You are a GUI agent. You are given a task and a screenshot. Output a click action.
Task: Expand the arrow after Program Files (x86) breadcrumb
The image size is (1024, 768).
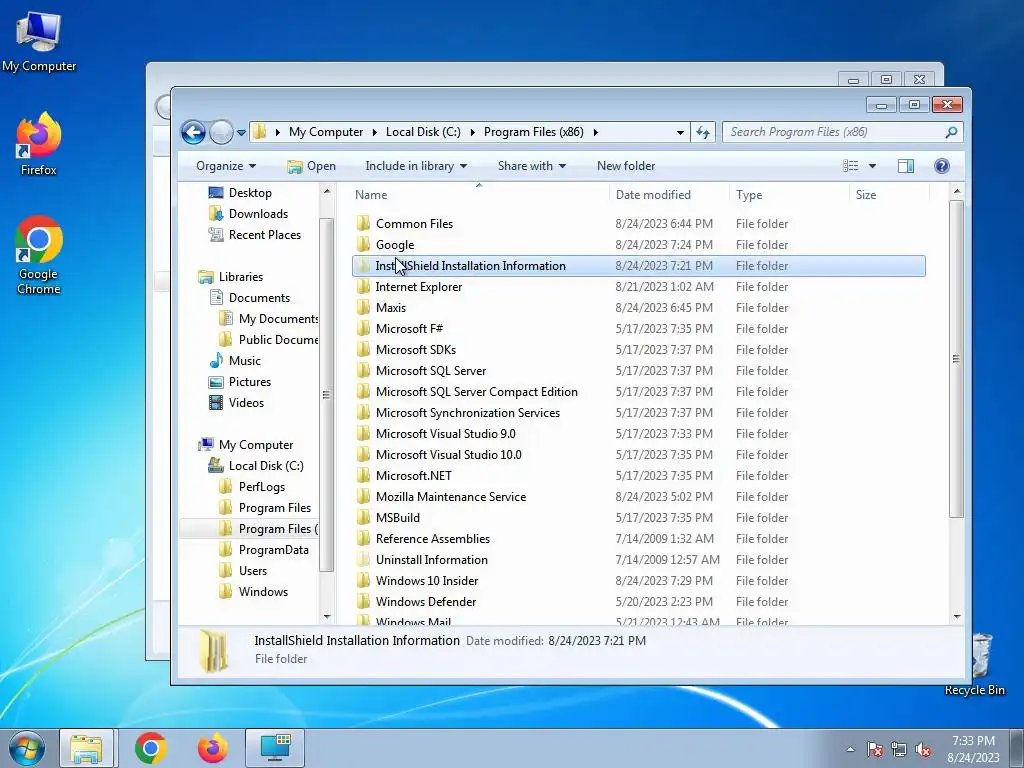(596, 132)
